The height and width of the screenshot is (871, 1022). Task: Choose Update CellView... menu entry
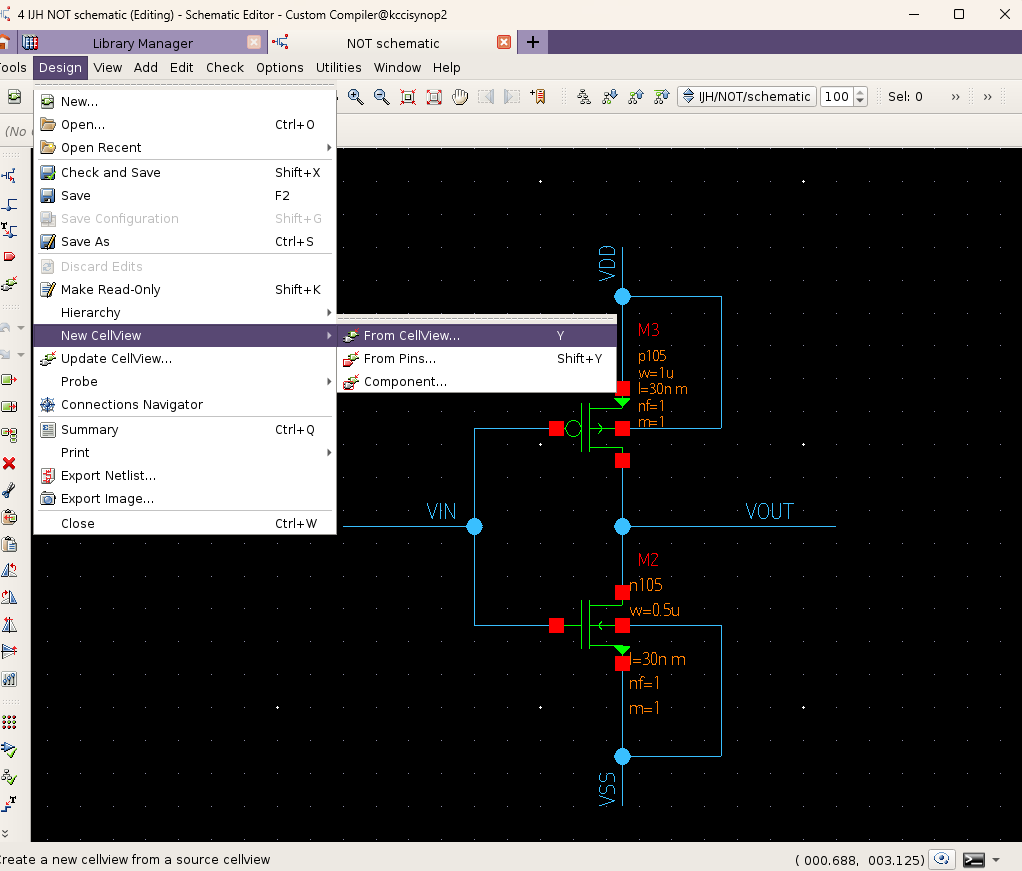pos(185,359)
